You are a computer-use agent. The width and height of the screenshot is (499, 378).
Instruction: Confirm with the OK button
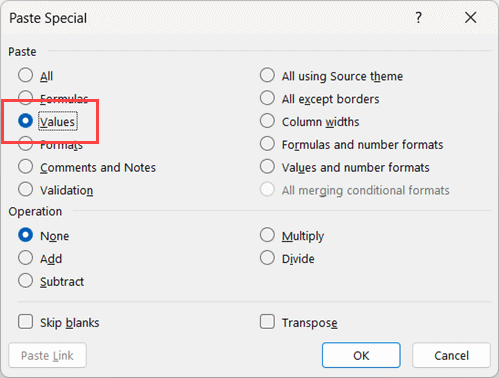(x=361, y=355)
